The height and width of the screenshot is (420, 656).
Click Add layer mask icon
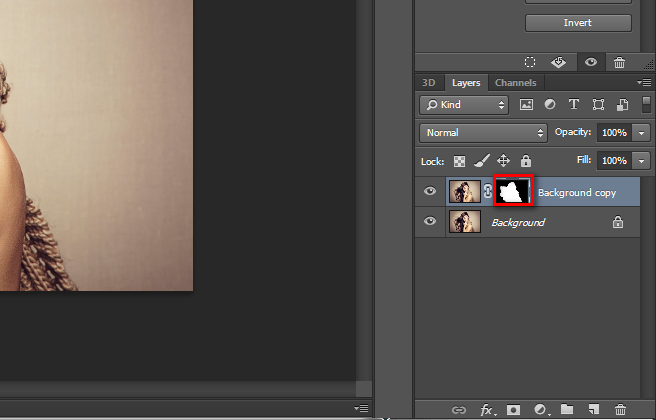click(513, 410)
